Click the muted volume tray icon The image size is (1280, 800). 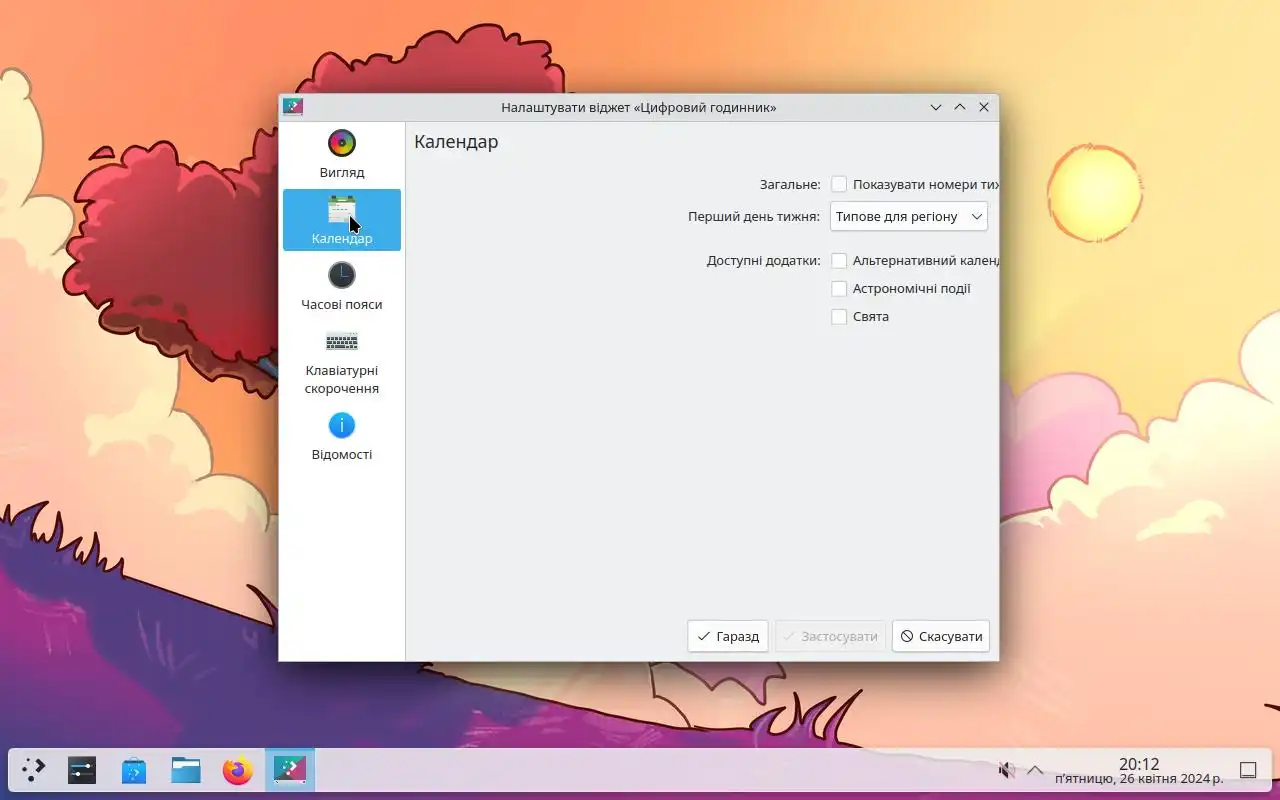1007,770
